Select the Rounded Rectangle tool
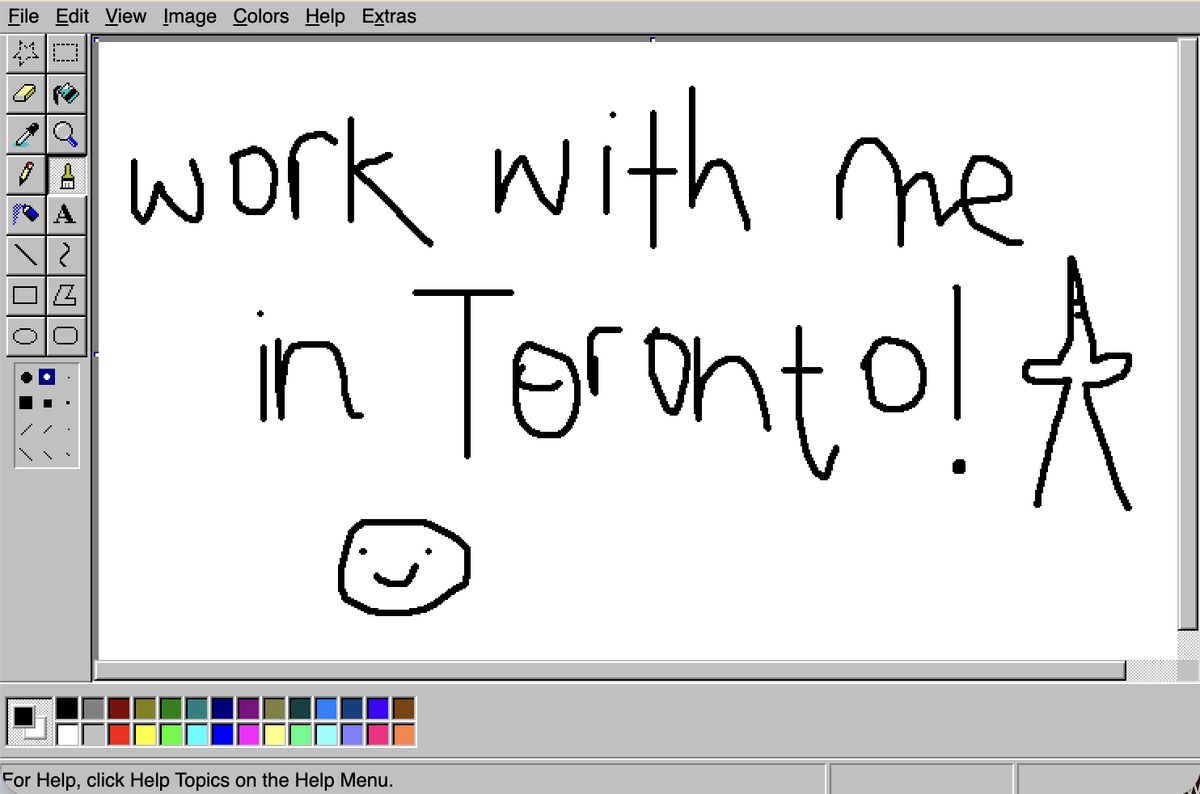 pos(66,334)
